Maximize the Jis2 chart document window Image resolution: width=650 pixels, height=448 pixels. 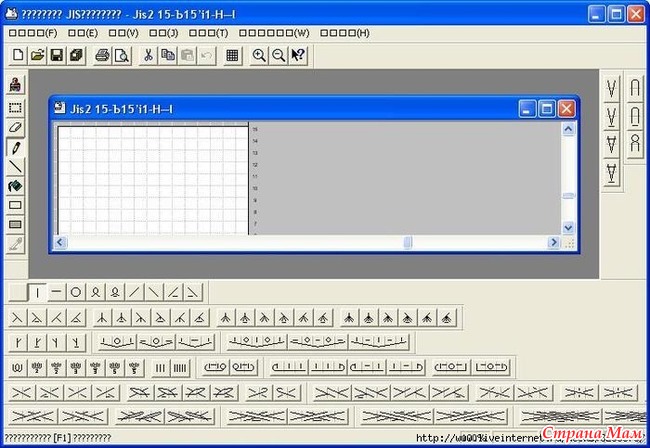(547, 109)
